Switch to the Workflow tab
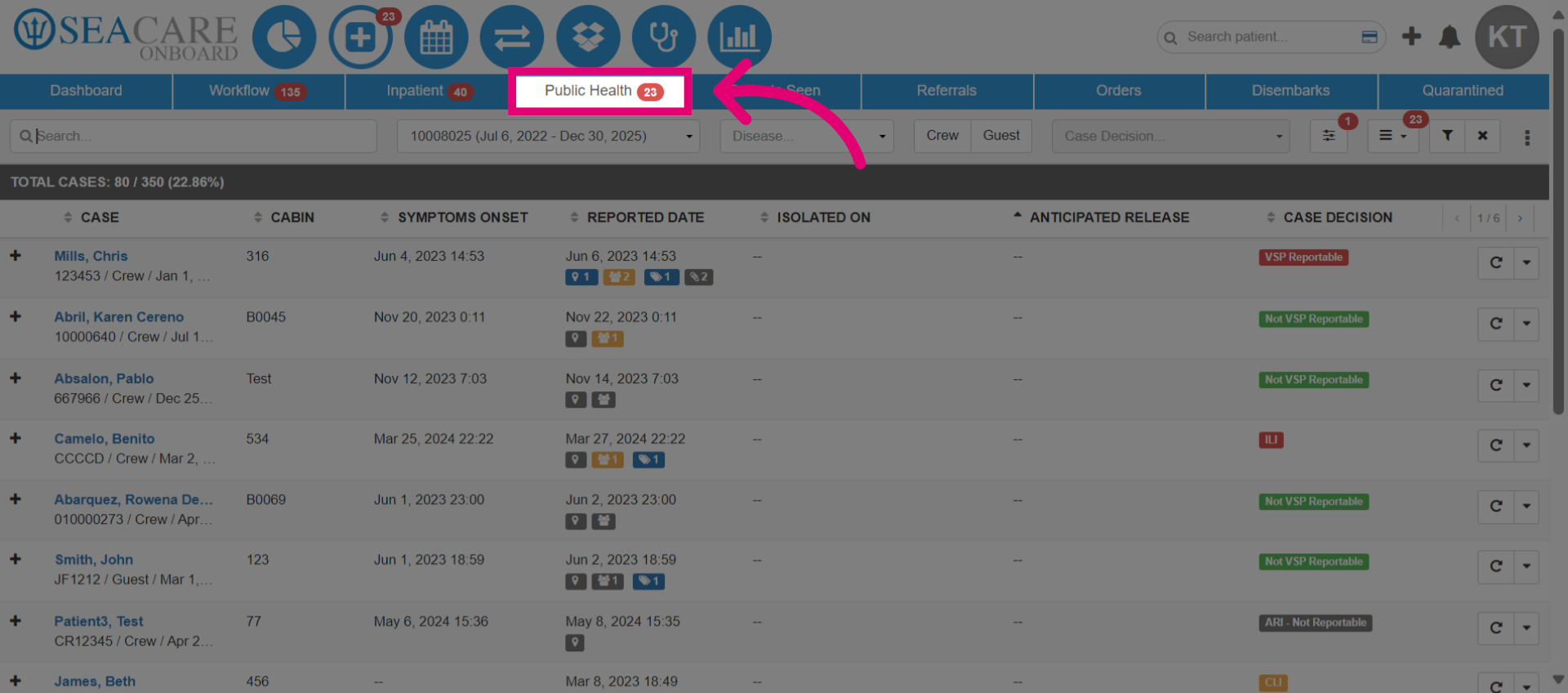 (258, 91)
